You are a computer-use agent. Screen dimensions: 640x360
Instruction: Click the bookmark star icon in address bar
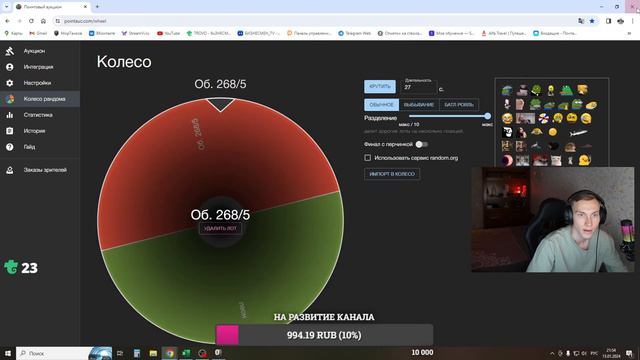[592, 21]
